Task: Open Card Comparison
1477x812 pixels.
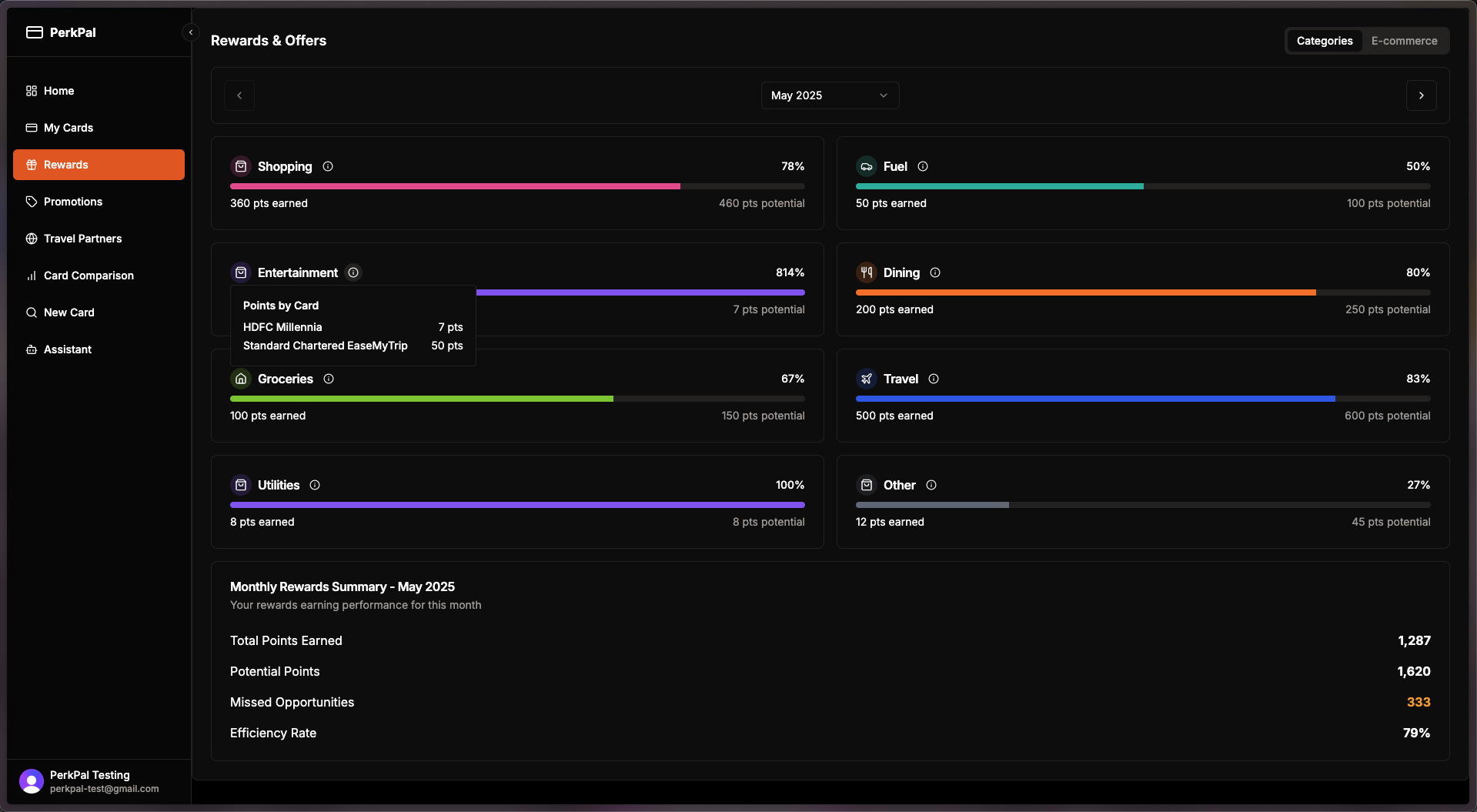Action: [99, 276]
